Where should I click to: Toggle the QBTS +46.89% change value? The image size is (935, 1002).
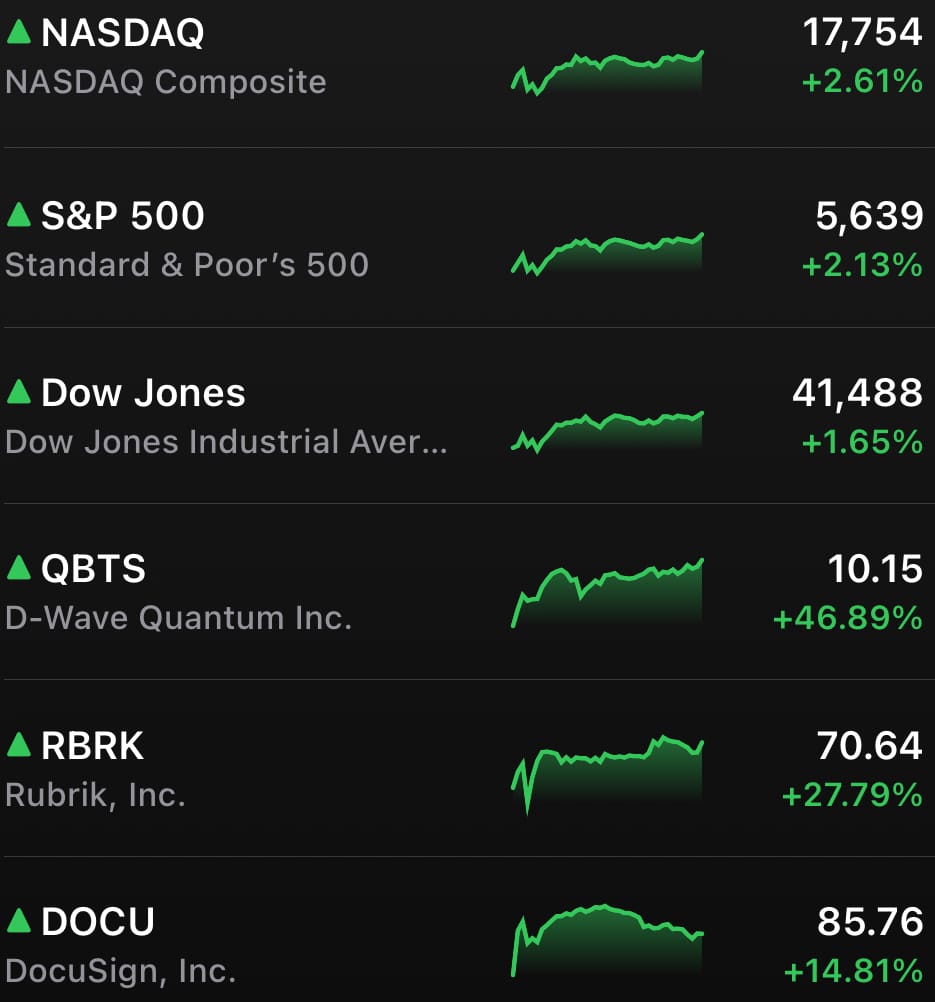[847, 619]
